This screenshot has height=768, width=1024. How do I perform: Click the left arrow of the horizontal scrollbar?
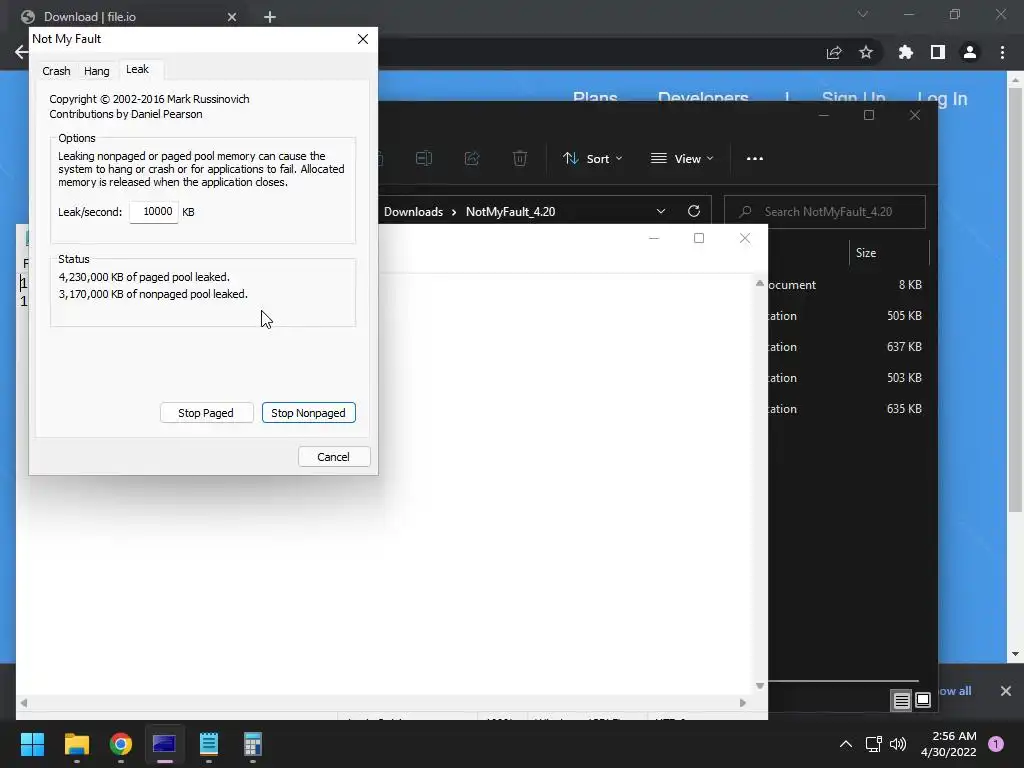[x=24, y=703]
